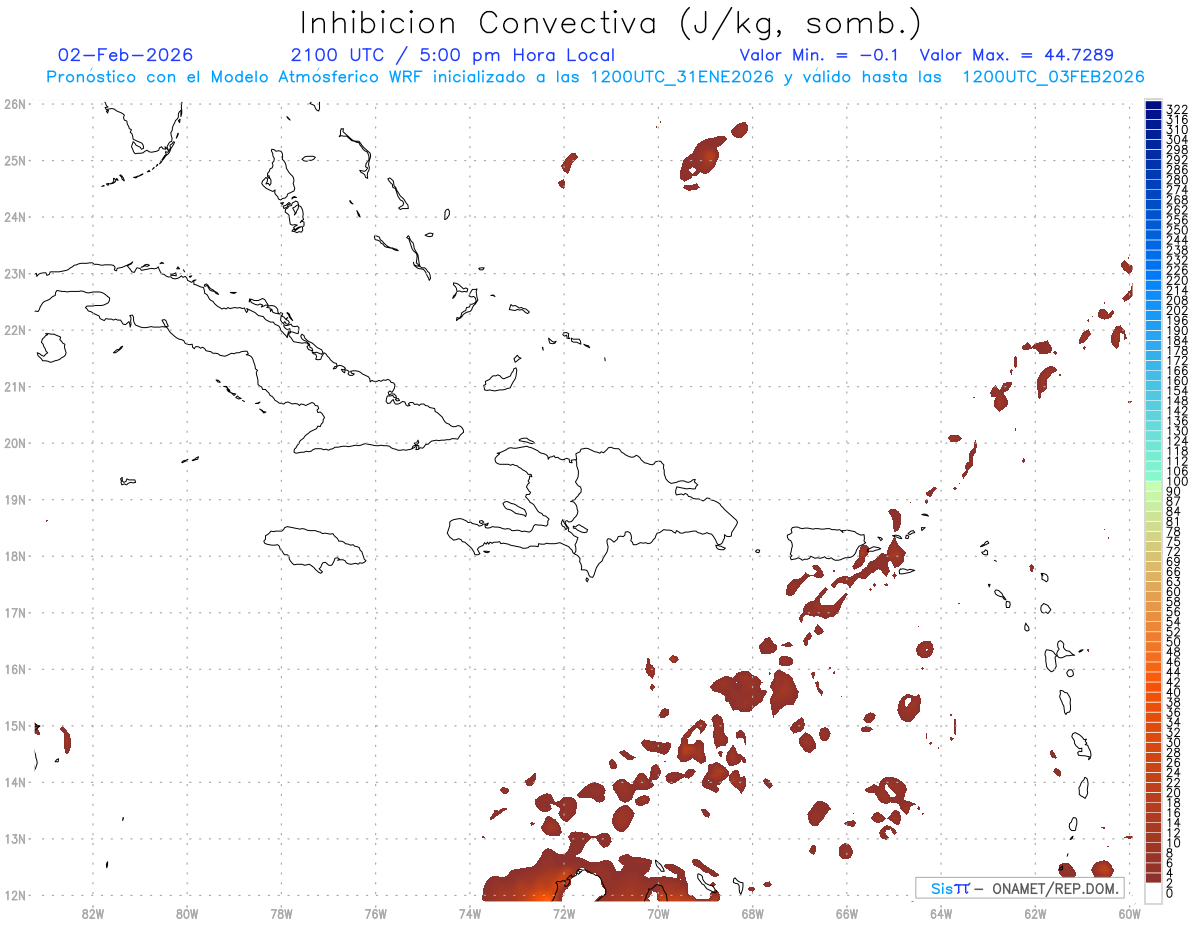Click the latitude label '16N'
This screenshot has width=1200, height=927.
tap(14, 669)
